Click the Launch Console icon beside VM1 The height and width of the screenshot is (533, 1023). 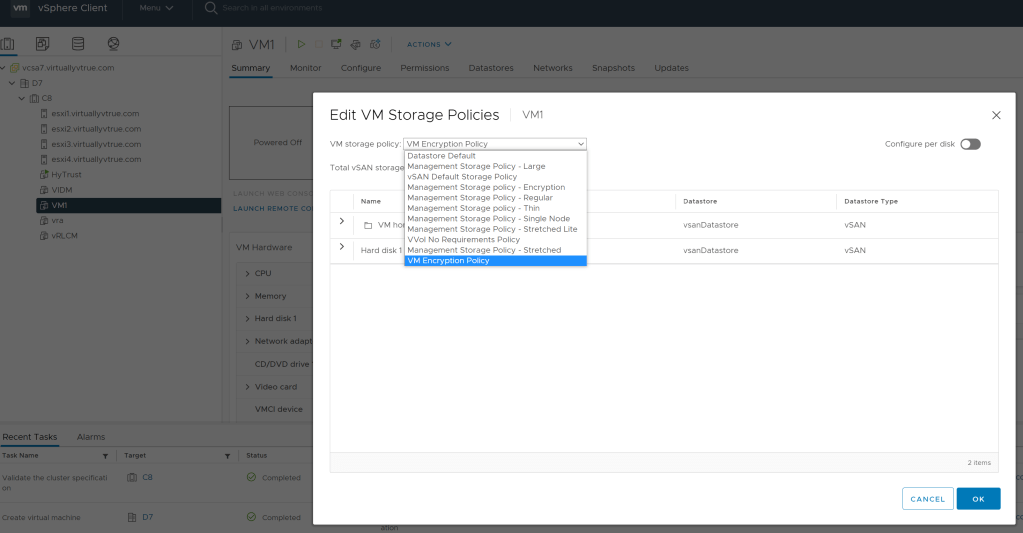[x=336, y=44]
